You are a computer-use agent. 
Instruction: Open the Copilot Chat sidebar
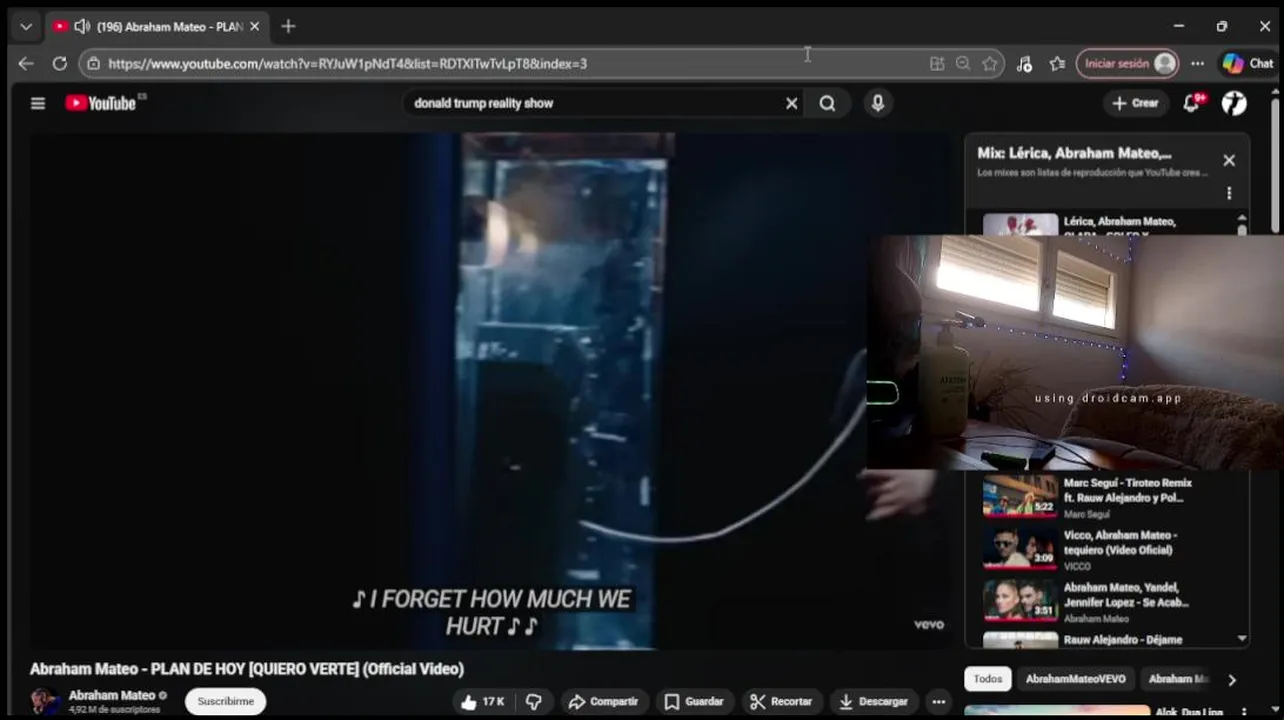[x=1248, y=63]
